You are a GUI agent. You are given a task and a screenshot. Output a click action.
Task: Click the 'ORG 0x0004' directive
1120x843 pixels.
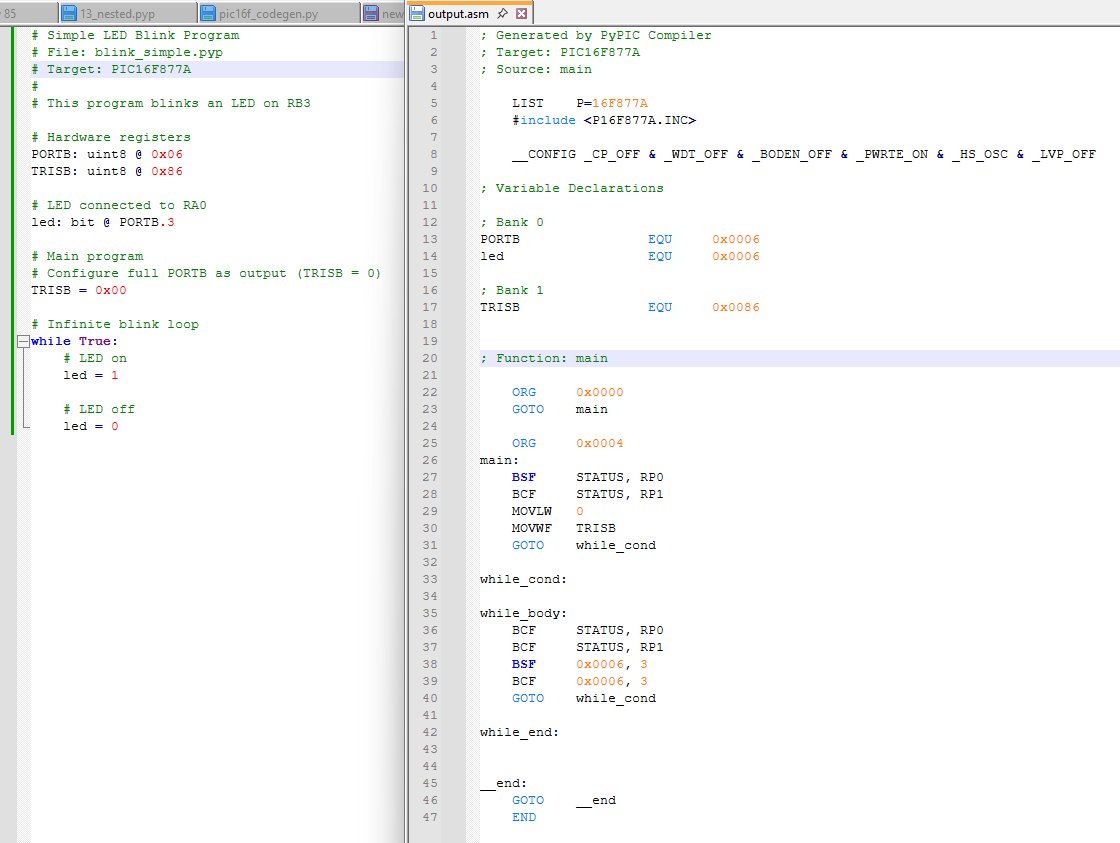(x=567, y=444)
